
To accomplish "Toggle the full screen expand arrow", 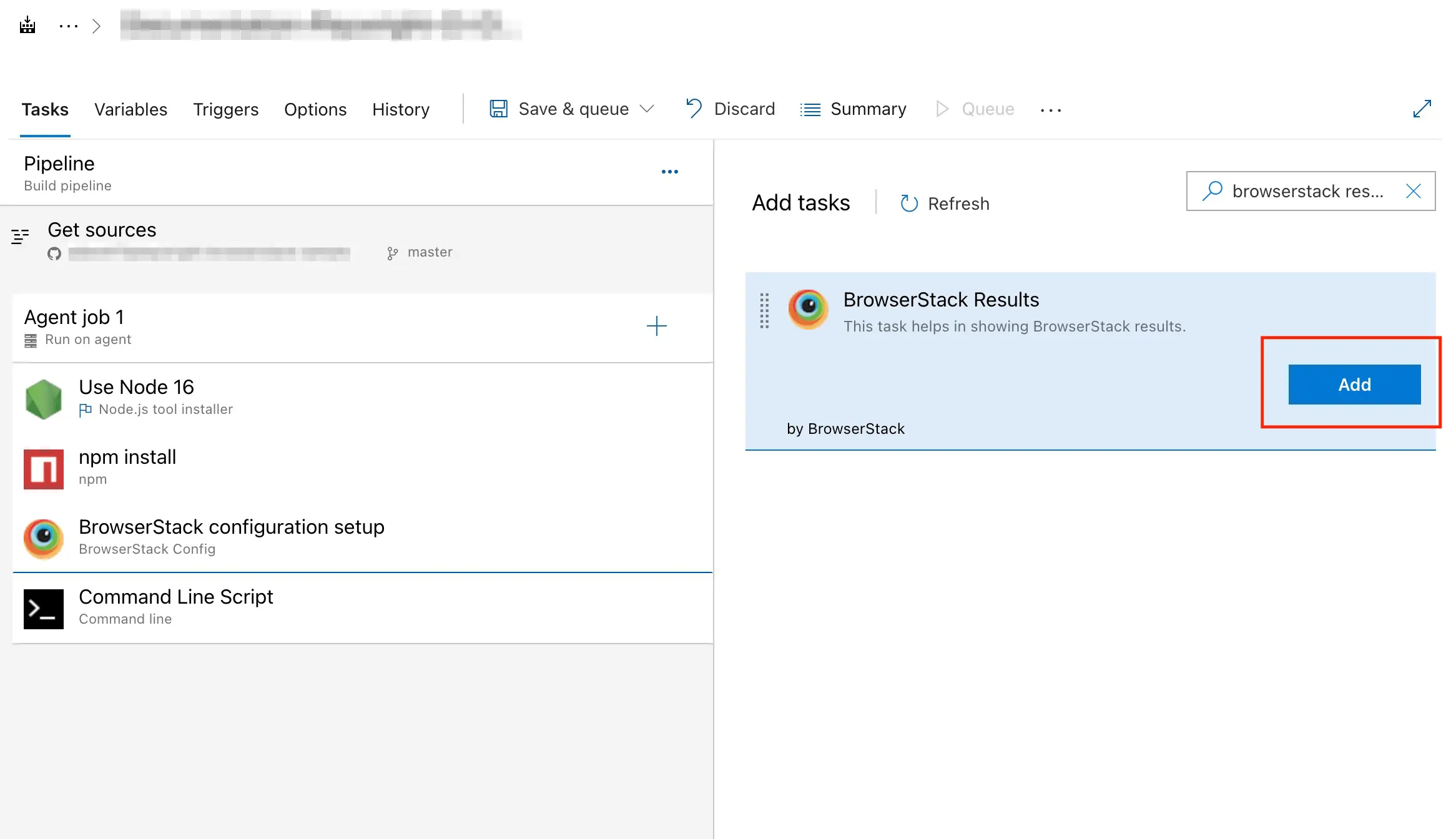I will pos(1422,109).
